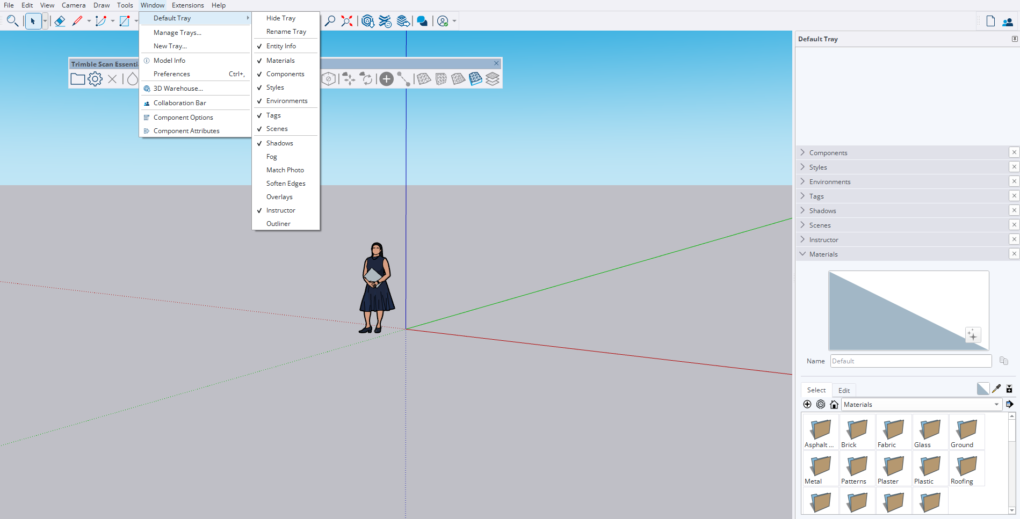Open the Materials collection dropdown
1020x519 pixels.
(x=921, y=405)
